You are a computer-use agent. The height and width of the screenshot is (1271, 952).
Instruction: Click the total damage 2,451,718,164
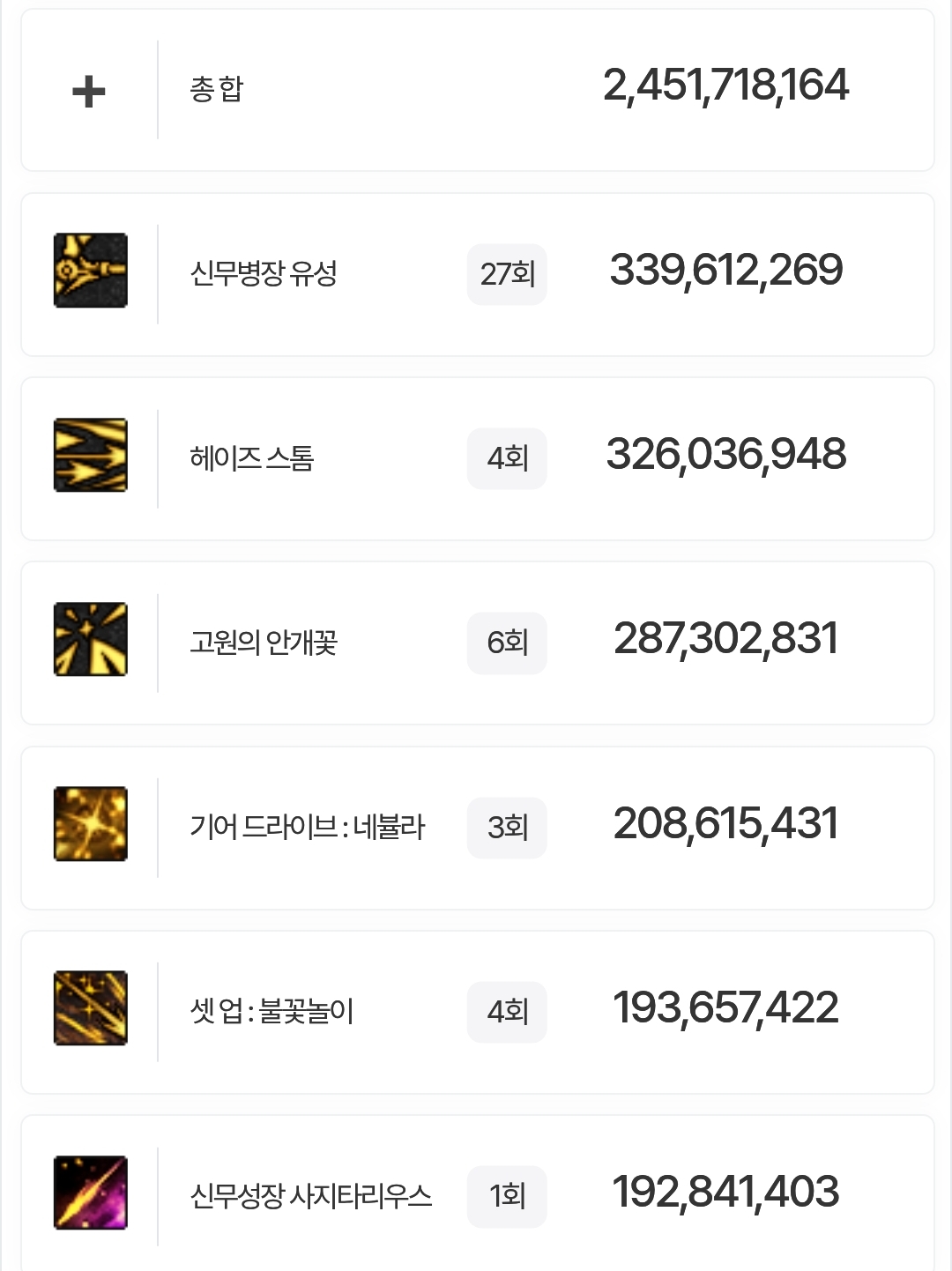click(725, 85)
